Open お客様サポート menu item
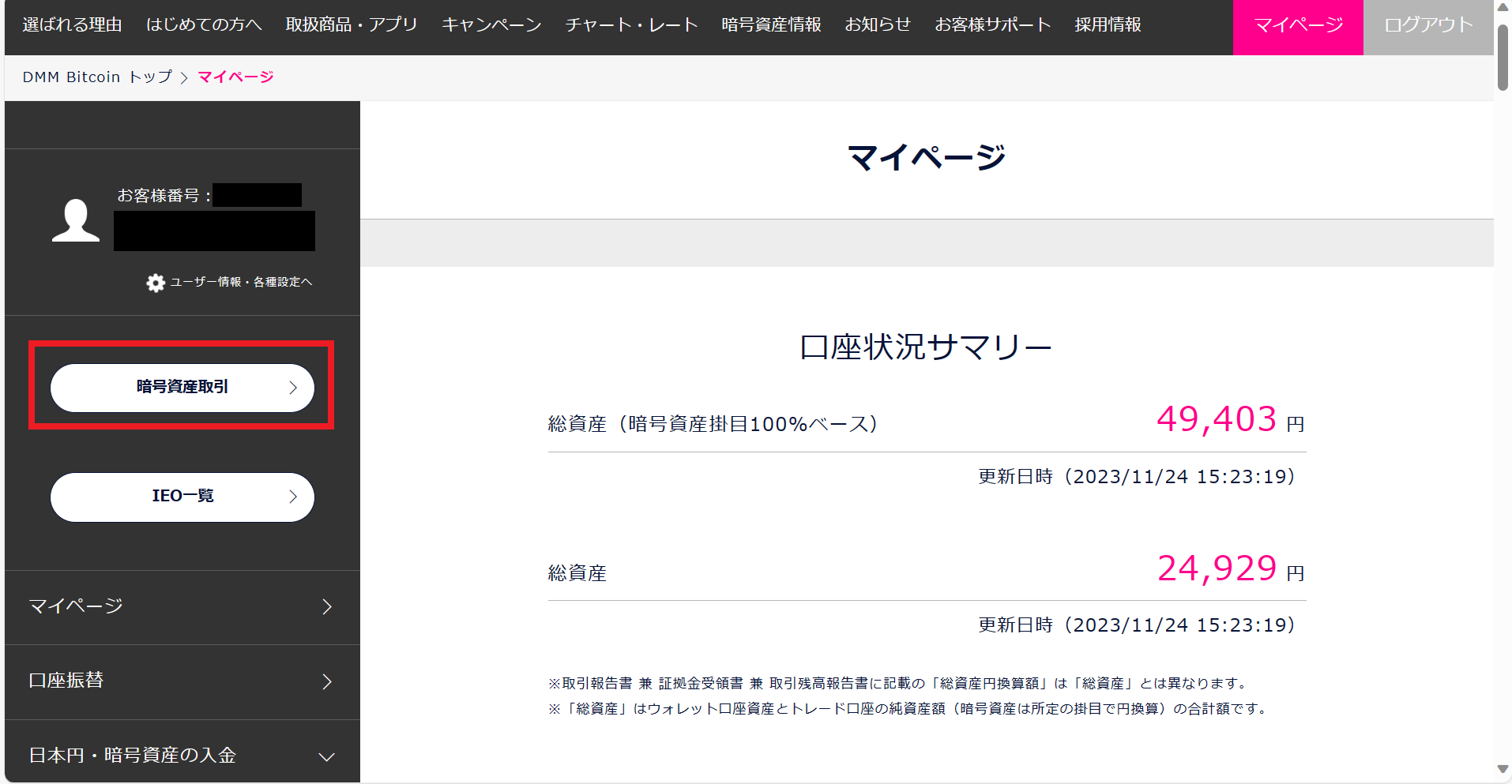 click(993, 24)
